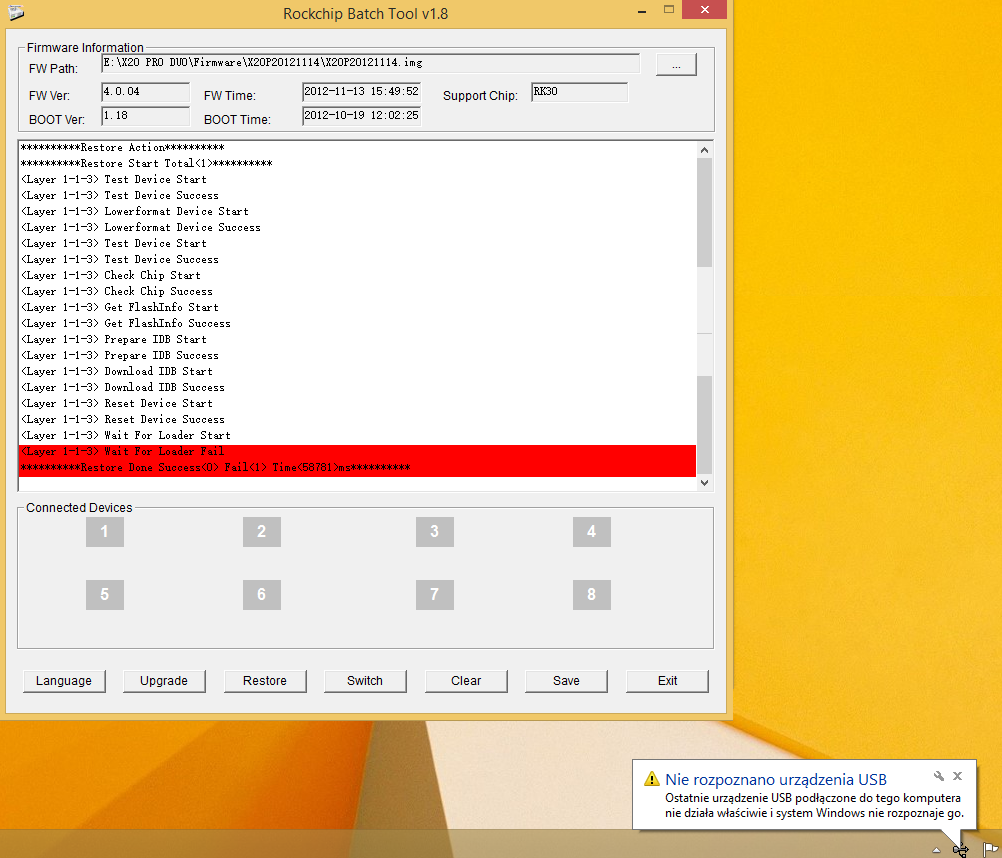The width and height of the screenshot is (1002, 858).
Task: Clear the log output
Action: [x=466, y=681]
